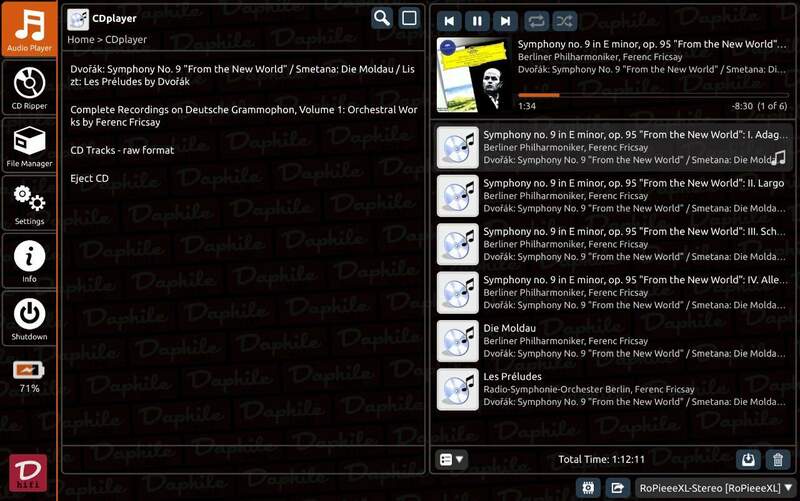Clear the playlist with trash icon
Image resolution: width=800 pixels, height=501 pixels.
778,459
